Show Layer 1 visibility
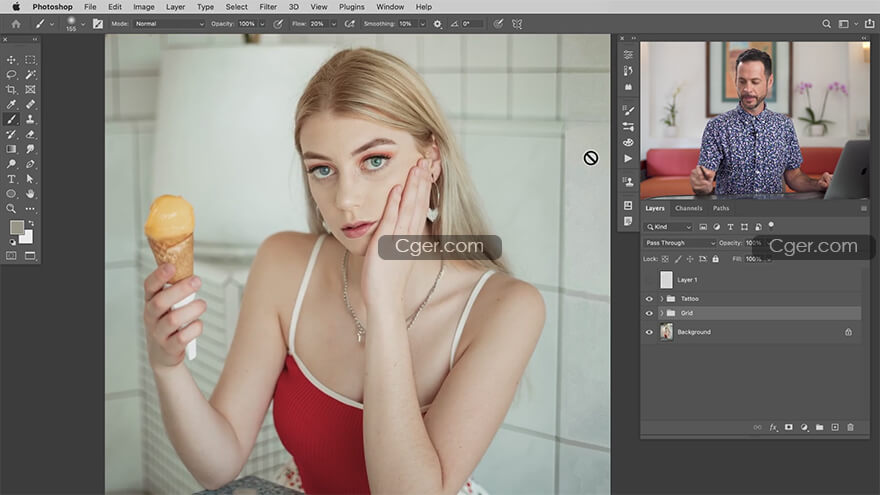This screenshot has width=880, height=495. [649, 279]
